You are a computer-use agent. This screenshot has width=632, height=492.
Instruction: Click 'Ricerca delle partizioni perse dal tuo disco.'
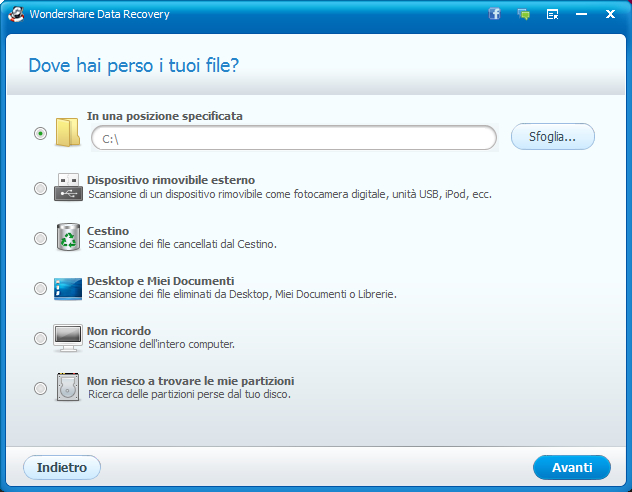tap(189, 394)
